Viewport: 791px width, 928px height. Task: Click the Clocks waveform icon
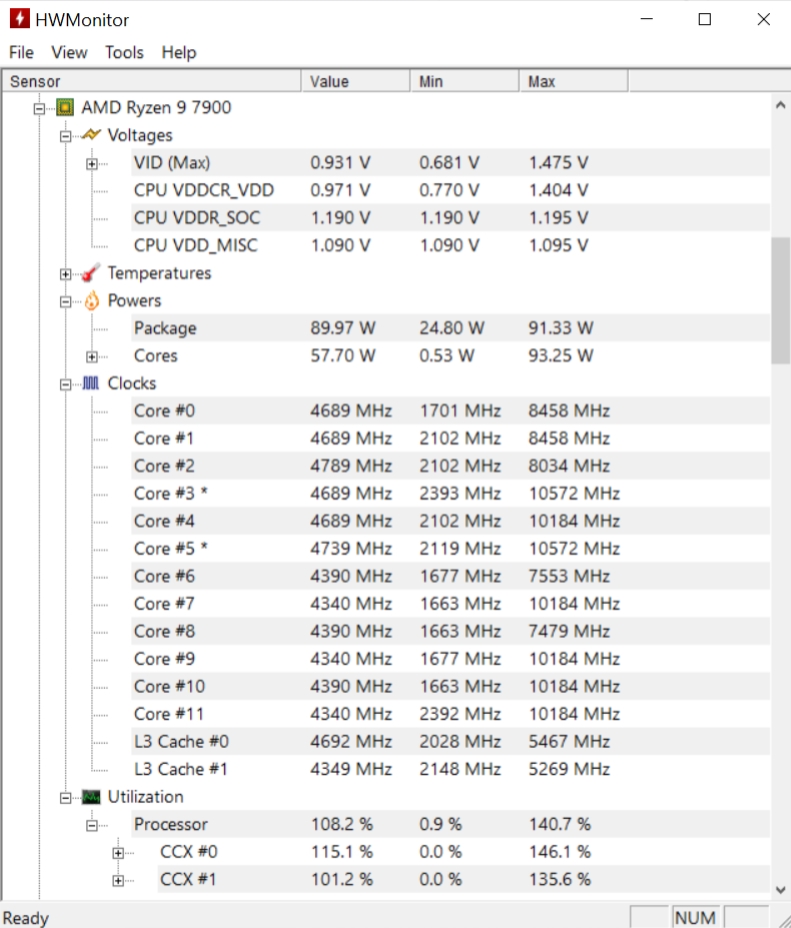tap(92, 383)
